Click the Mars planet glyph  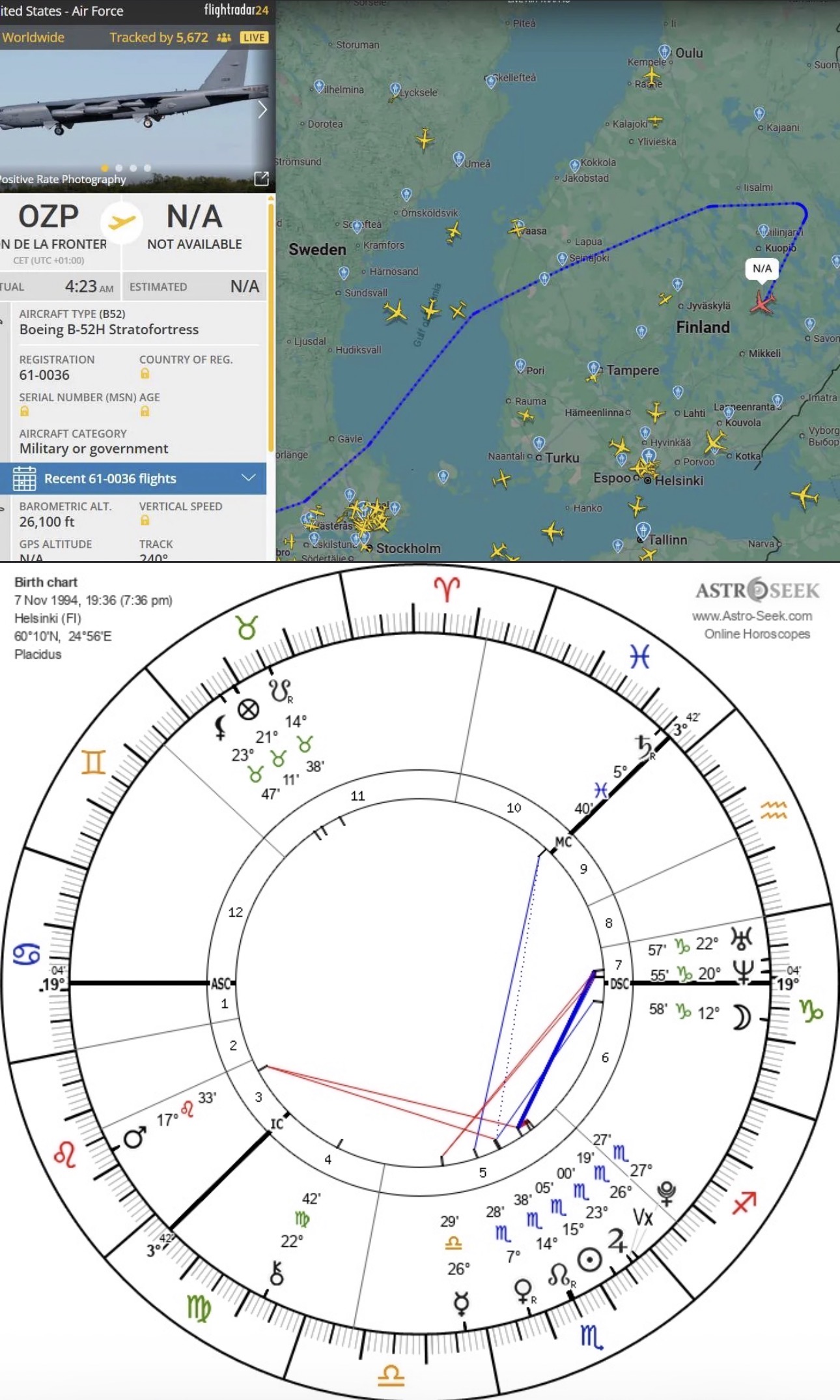click(x=135, y=1138)
